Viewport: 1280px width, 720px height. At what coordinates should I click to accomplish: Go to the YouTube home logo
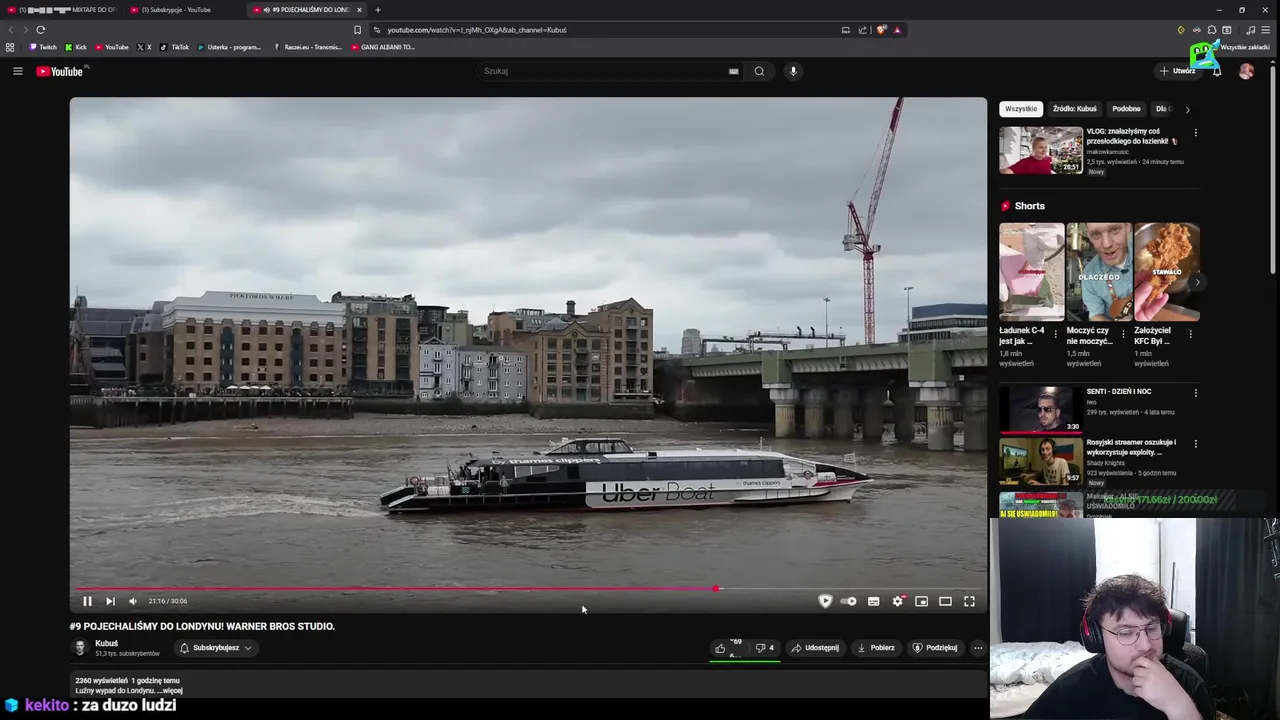[x=62, y=71]
